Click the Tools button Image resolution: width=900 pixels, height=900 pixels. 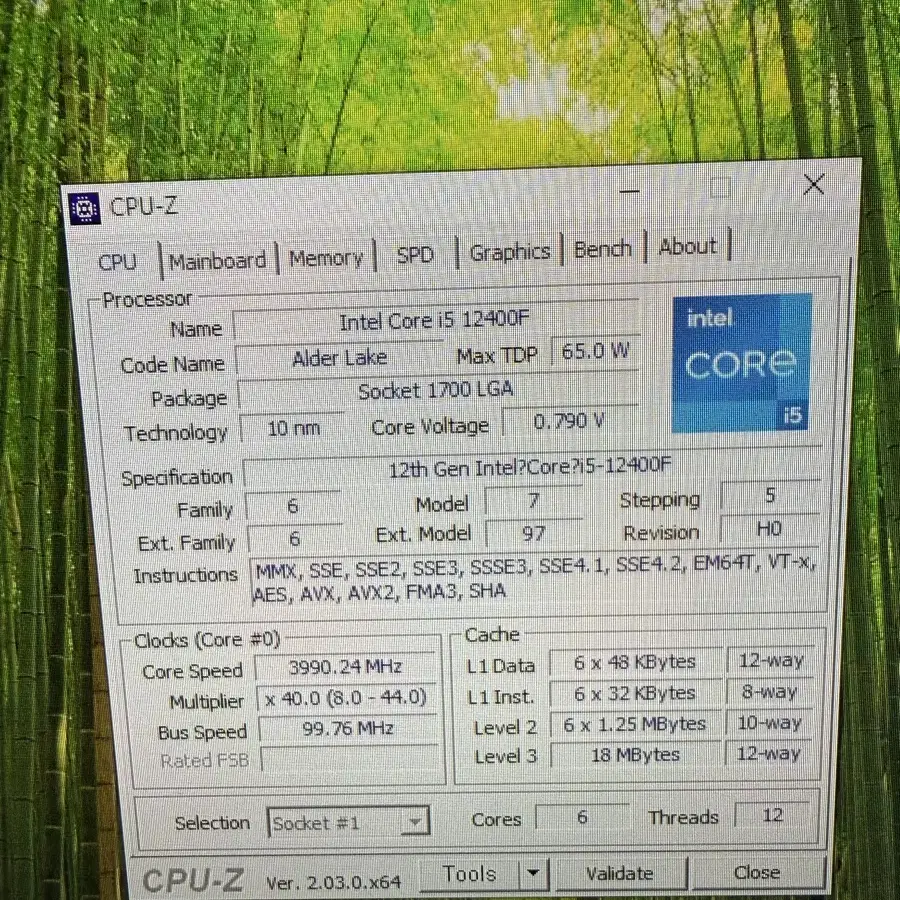pos(470,874)
